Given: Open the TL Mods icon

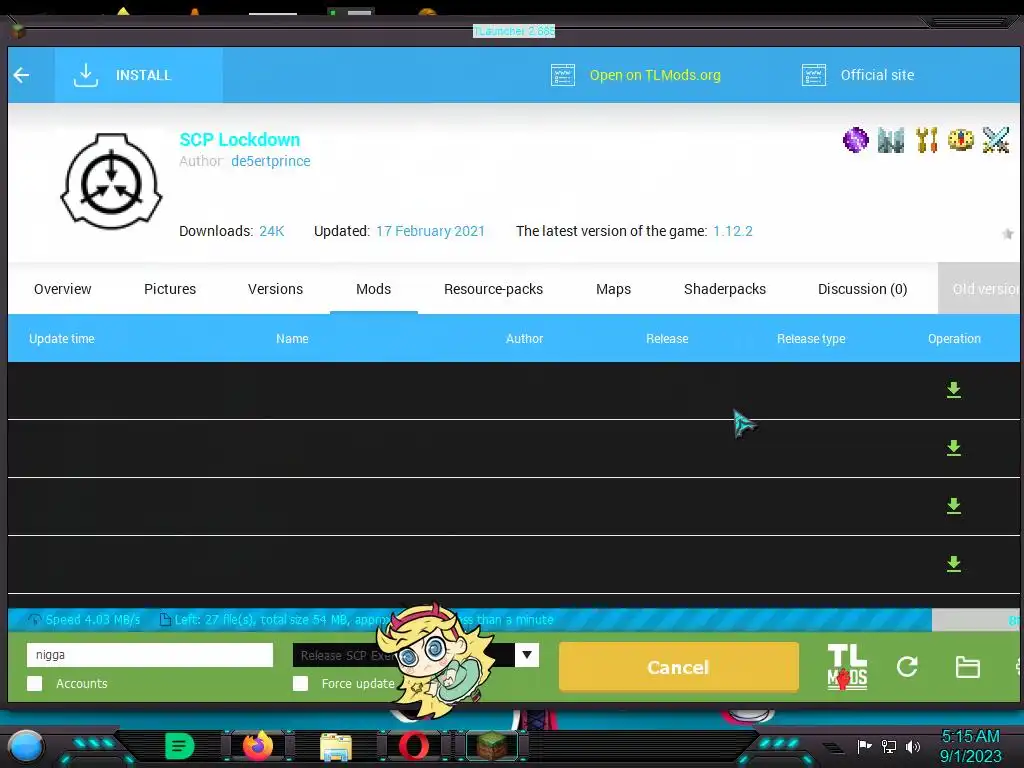Looking at the screenshot, I should click(x=847, y=667).
